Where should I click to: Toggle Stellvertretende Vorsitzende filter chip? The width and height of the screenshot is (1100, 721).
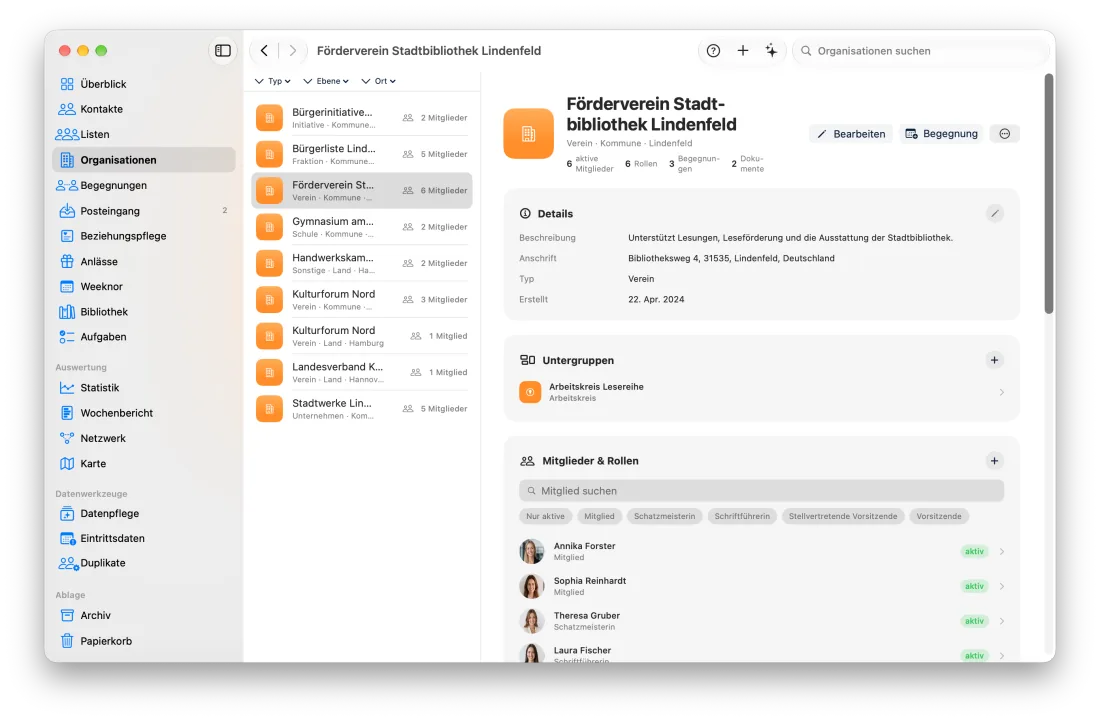(843, 516)
